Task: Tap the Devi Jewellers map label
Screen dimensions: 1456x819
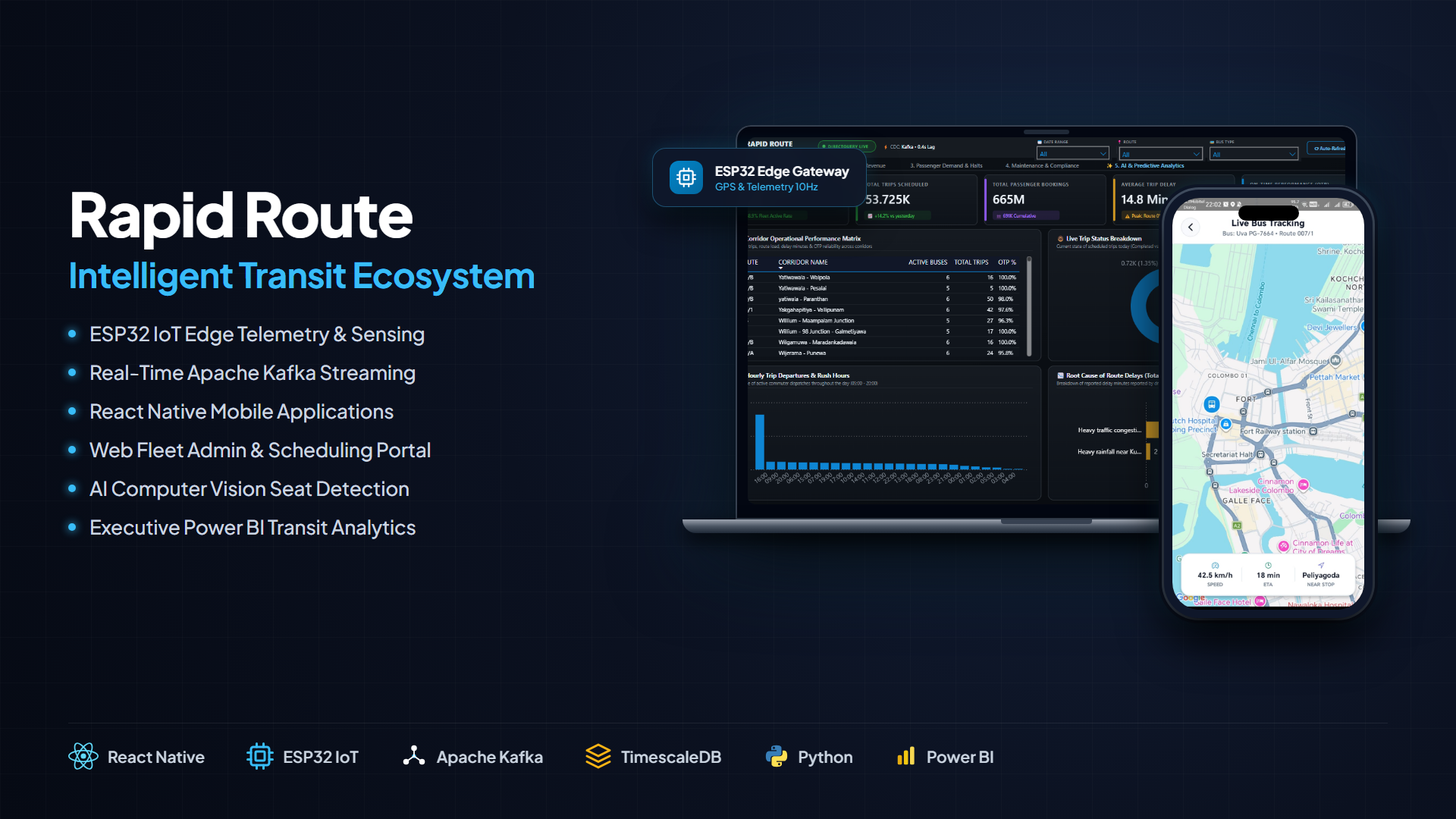Action: click(1332, 328)
